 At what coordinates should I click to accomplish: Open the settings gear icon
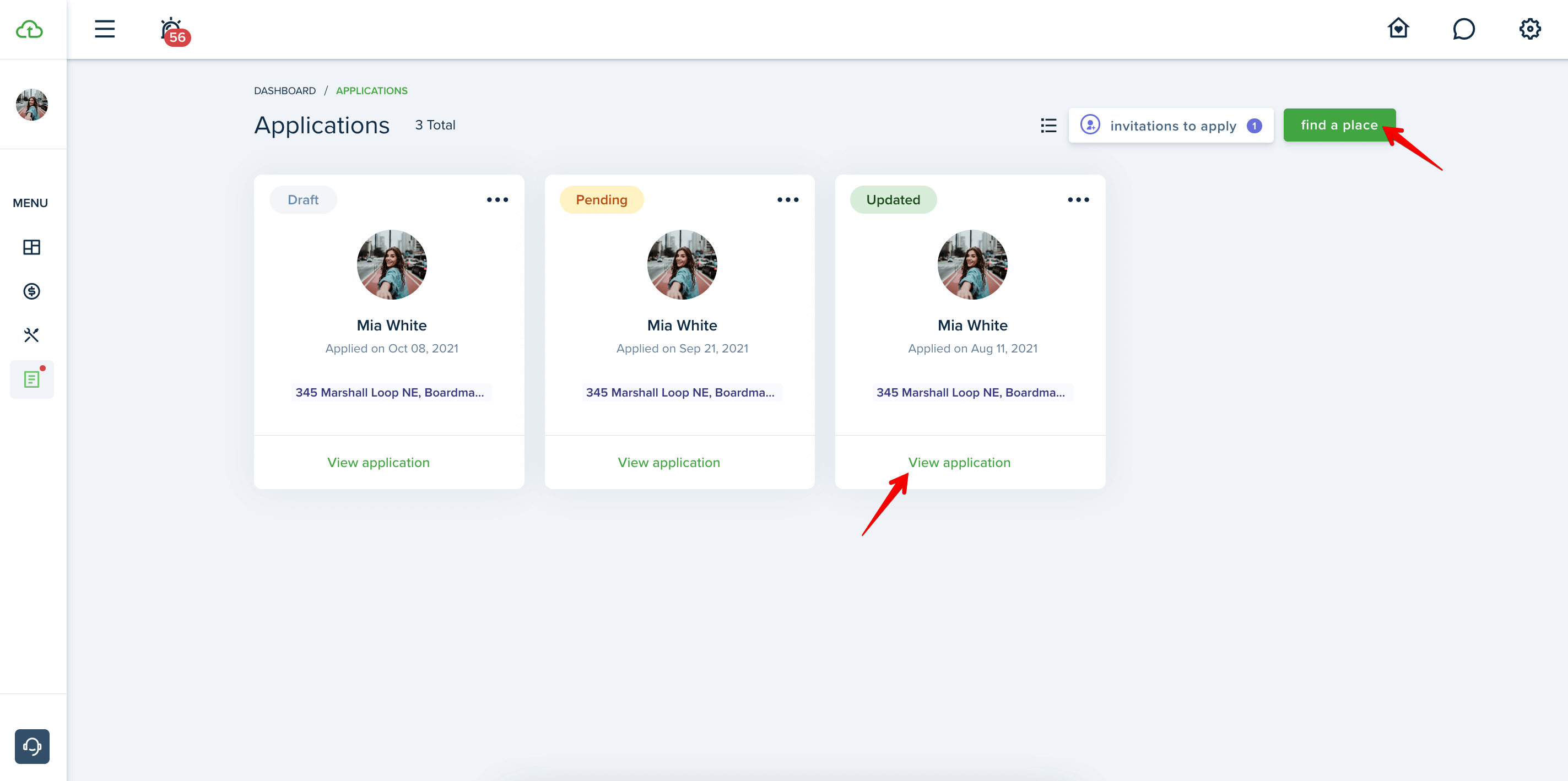pos(1529,29)
